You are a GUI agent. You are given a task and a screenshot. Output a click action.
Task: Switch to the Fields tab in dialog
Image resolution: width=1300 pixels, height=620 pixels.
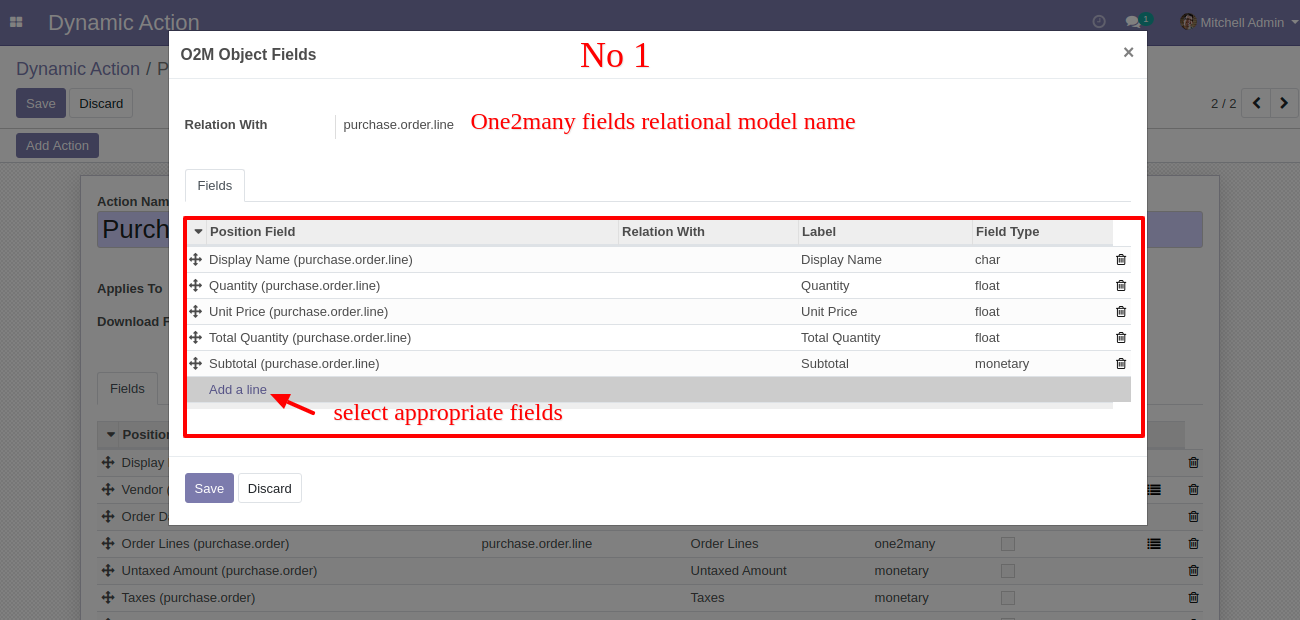point(215,186)
